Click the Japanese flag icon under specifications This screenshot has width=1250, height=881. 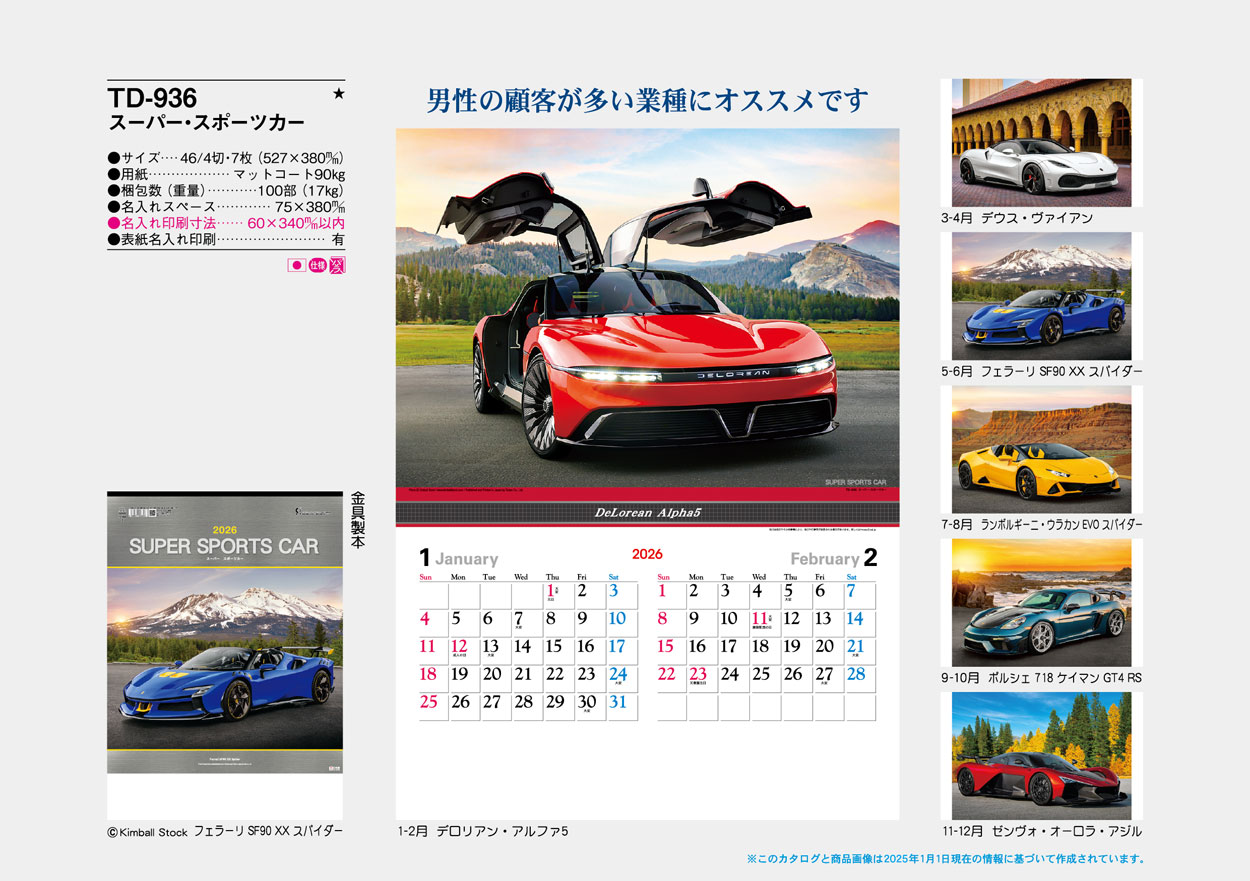296,266
